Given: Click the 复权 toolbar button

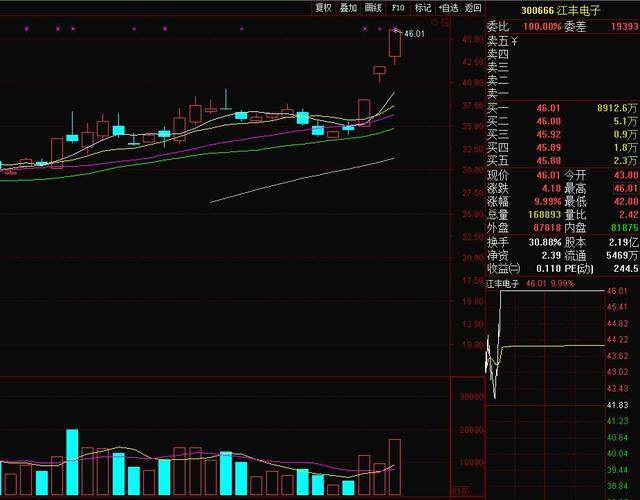Looking at the screenshot, I should (324, 7).
